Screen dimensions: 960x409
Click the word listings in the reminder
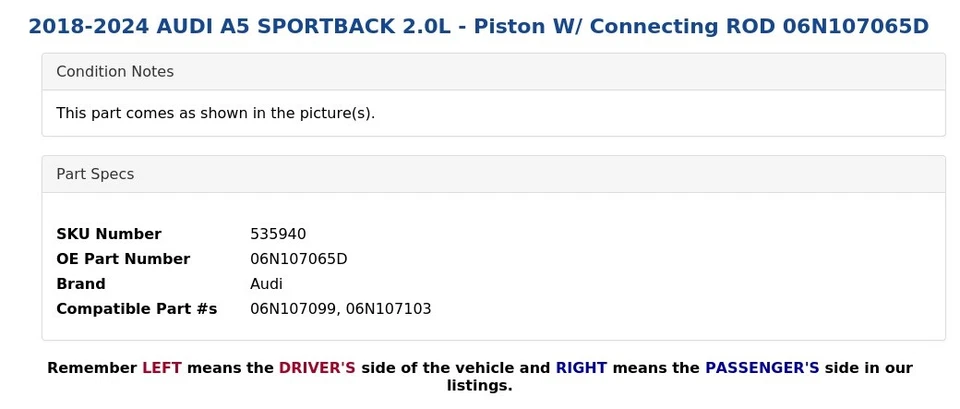pos(479,386)
